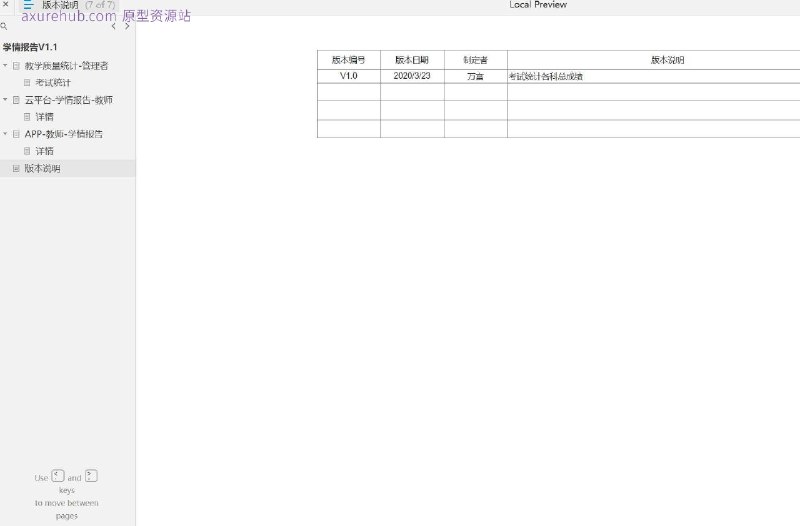Click the Local Preview title text
Screen dimensions: 800x526
538,5
